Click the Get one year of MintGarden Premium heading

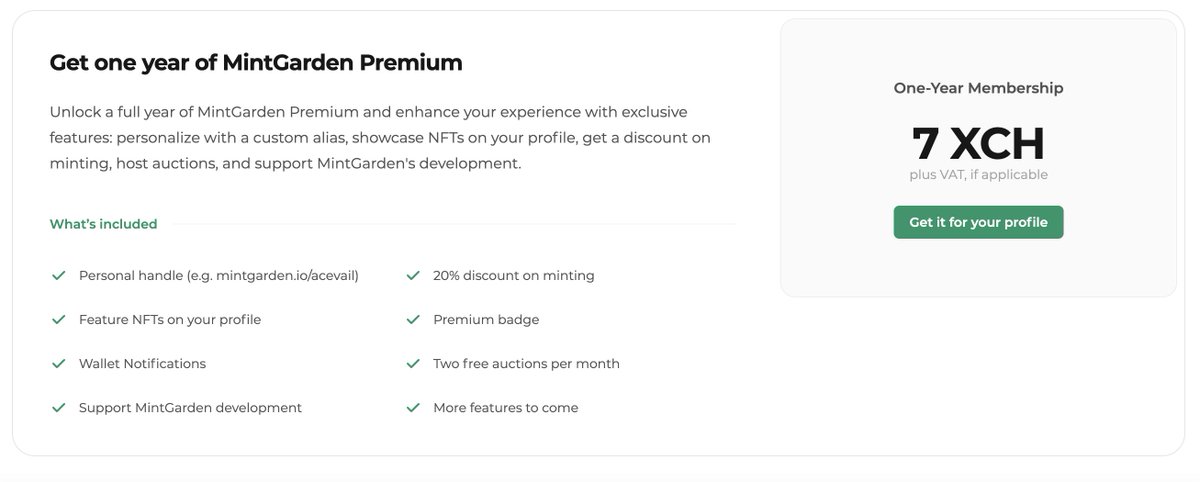tap(256, 63)
